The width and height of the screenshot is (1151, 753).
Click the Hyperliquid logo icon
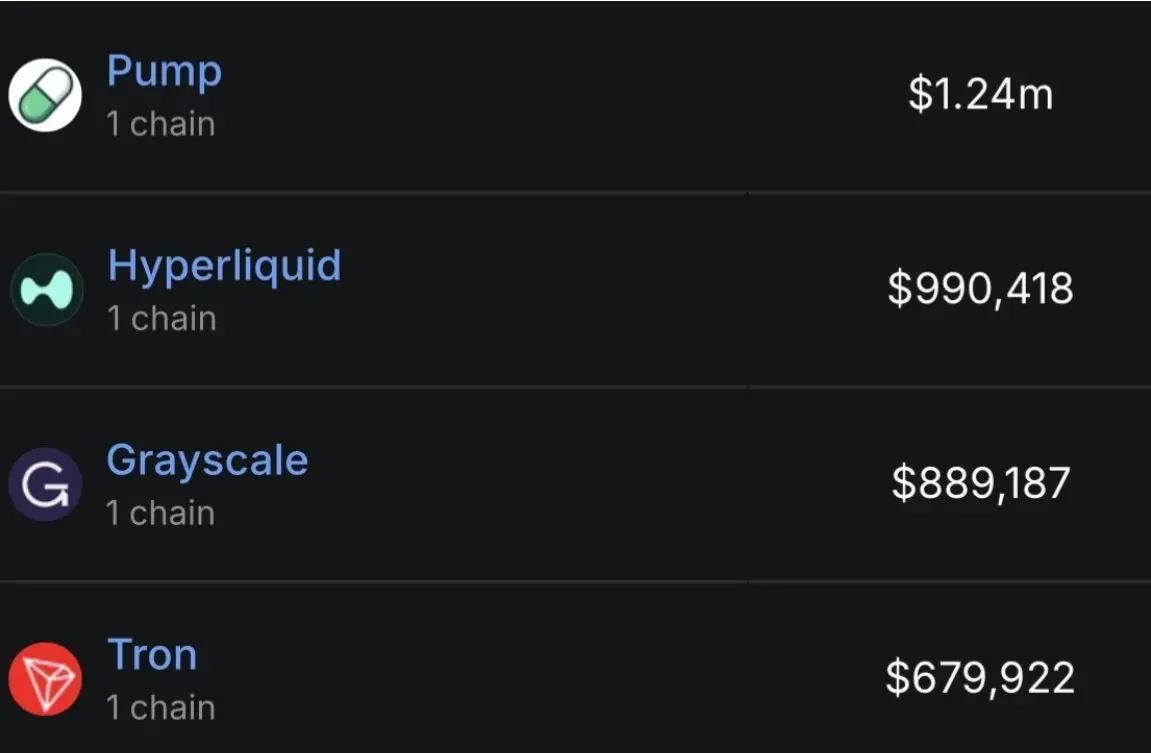[46, 290]
